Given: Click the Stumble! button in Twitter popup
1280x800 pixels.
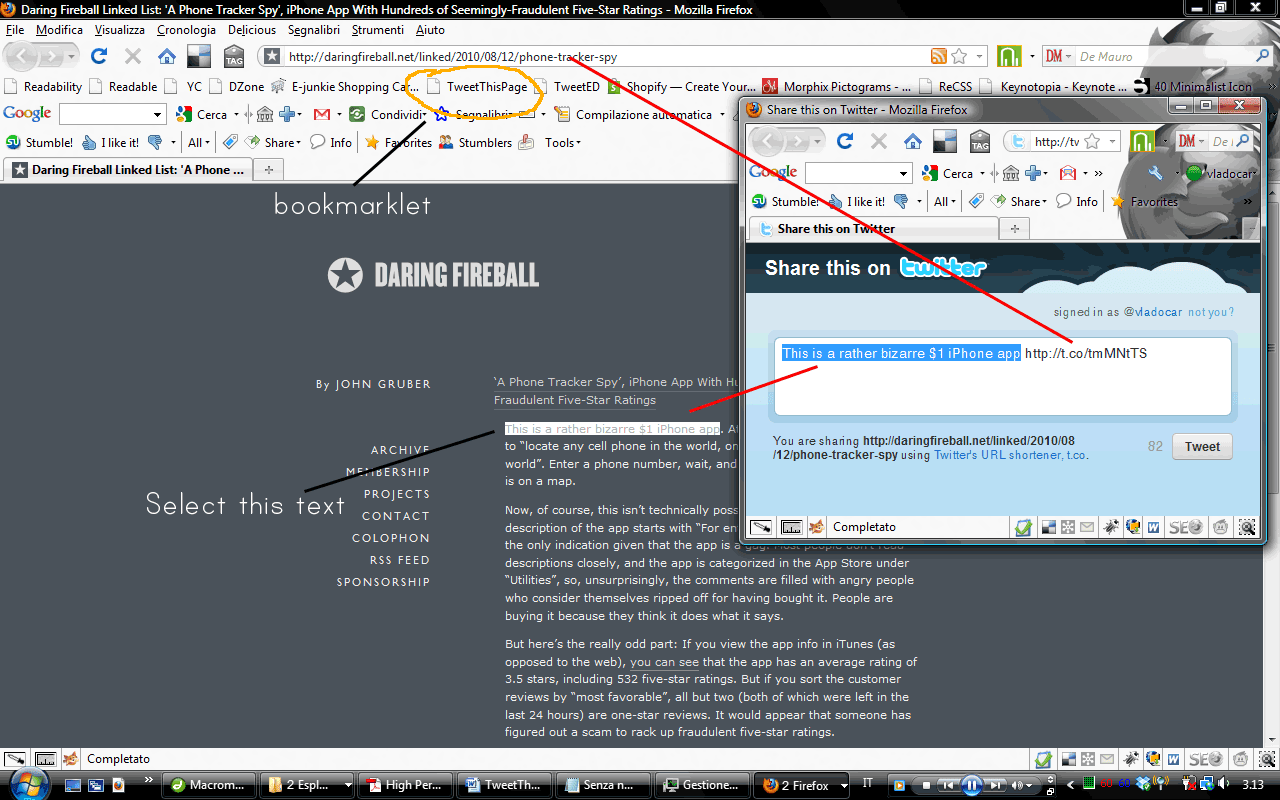Looking at the screenshot, I should coord(785,201).
